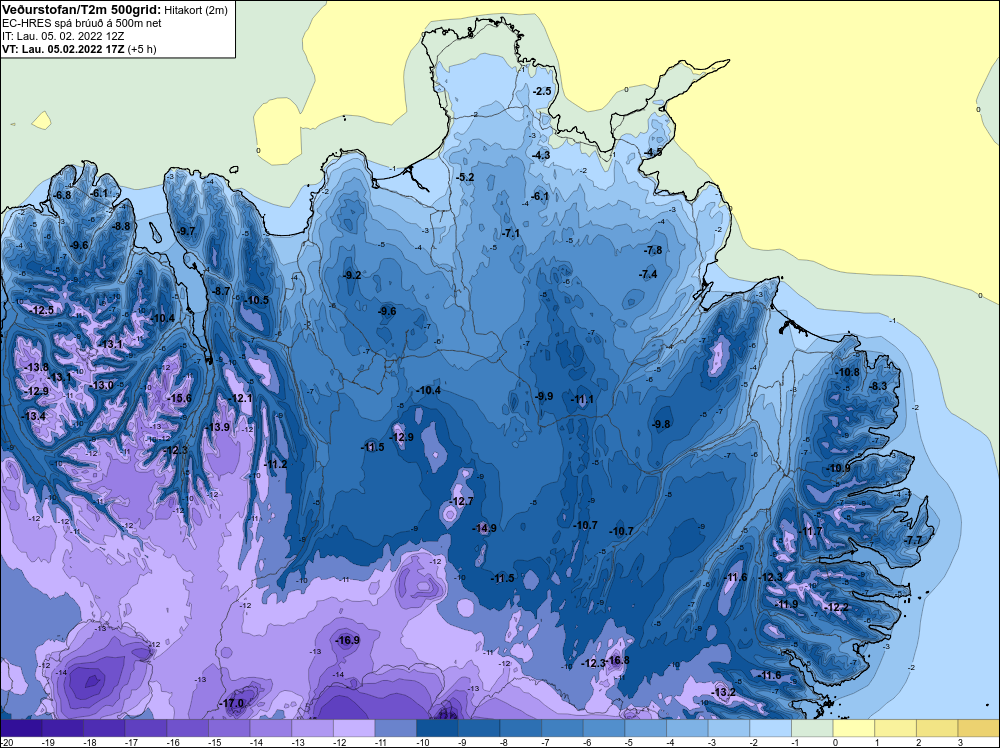The height and width of the screenshot is (748, 1000).
Task: Click the legend label '-5' on the color bar
Action: pos(628,742)
